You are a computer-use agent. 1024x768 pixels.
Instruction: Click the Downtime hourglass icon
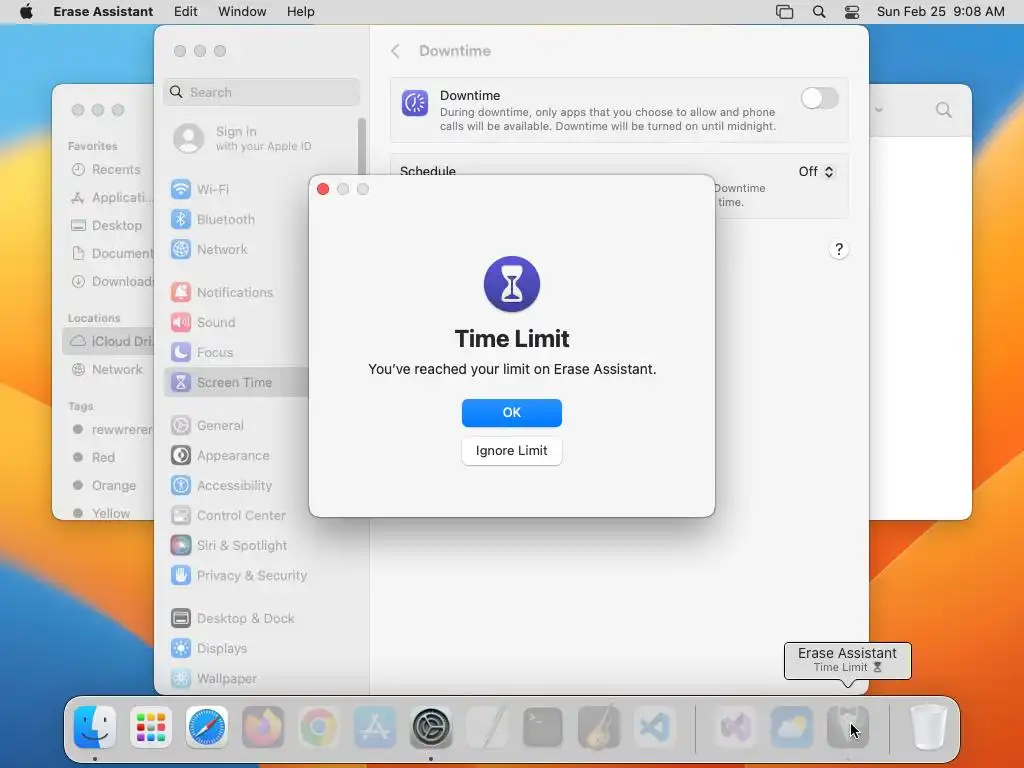coord(415,103)
